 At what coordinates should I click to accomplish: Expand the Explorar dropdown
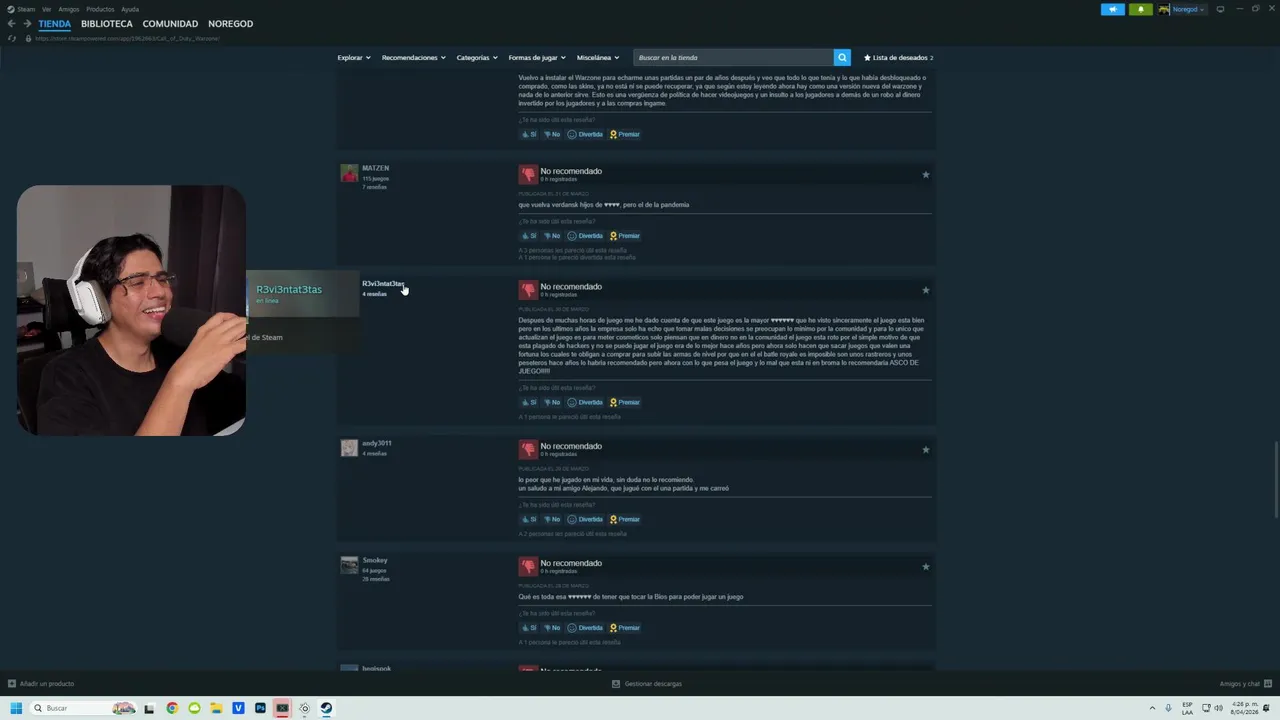click(354, 57)
